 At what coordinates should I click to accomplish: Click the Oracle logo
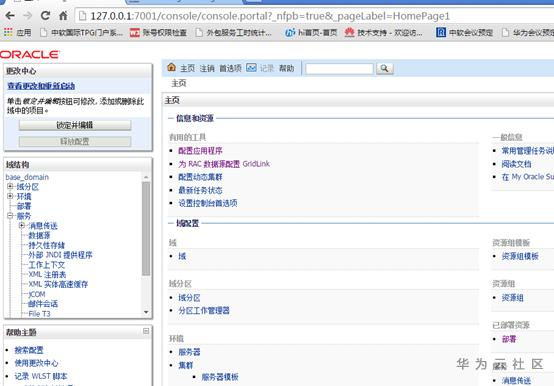(x=30, y=54)
